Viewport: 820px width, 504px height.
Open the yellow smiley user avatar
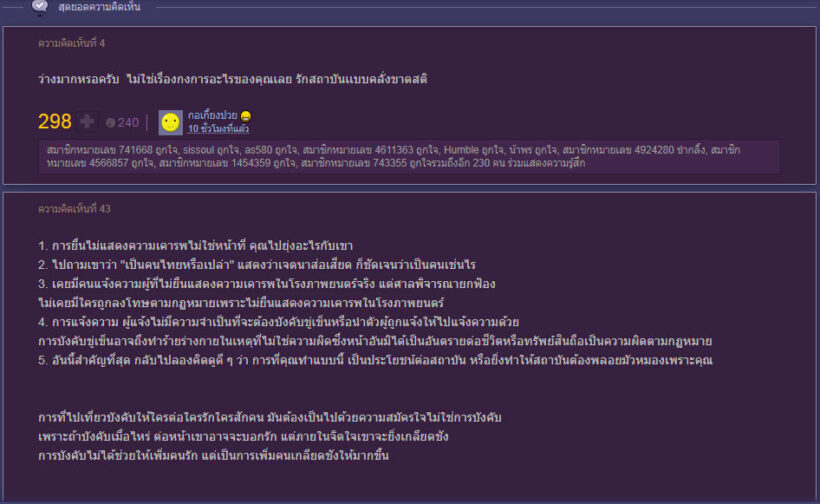coord(171,122)
